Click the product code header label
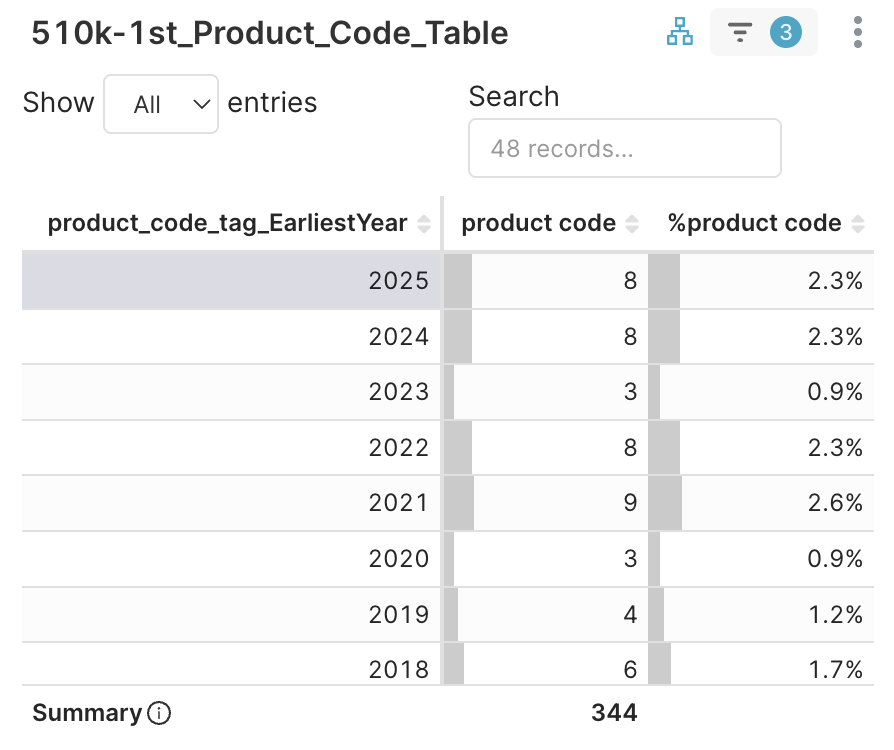894x750 pixels. point(538,224)
